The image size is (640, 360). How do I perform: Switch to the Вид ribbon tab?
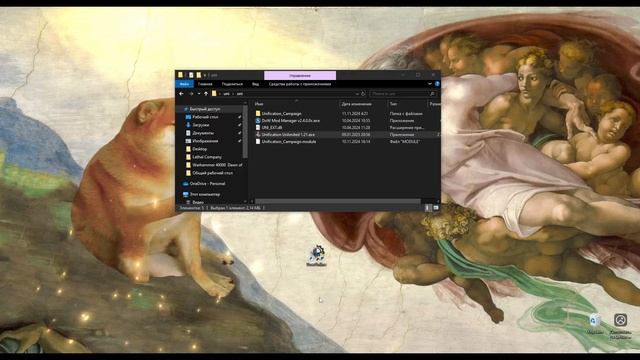(255, 84)
